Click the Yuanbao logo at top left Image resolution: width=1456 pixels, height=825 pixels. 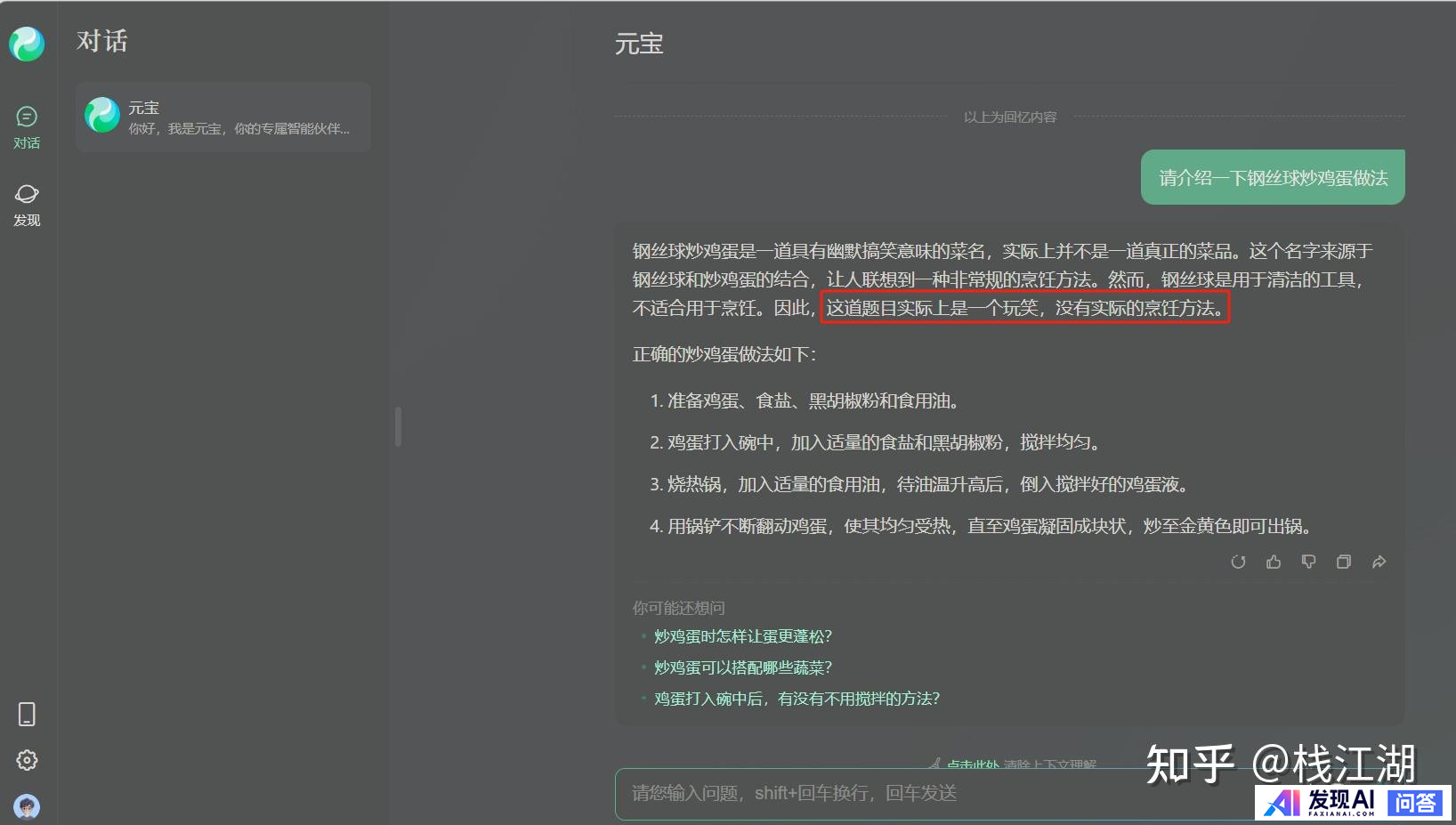tap(27, 44)
